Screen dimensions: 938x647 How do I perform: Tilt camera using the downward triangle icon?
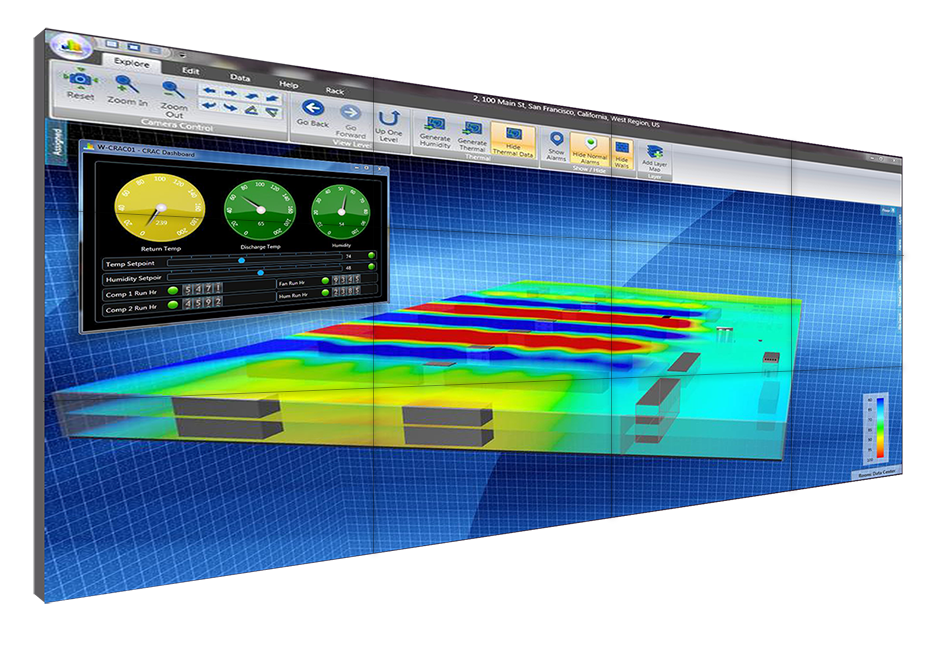[273, 112]
